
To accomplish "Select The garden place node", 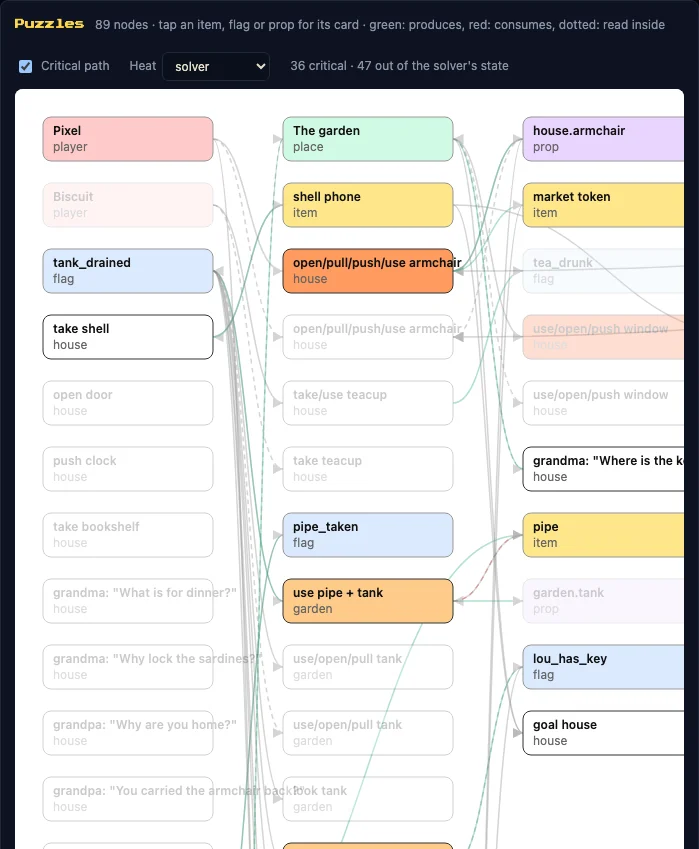I will click(x=368, y=139).
